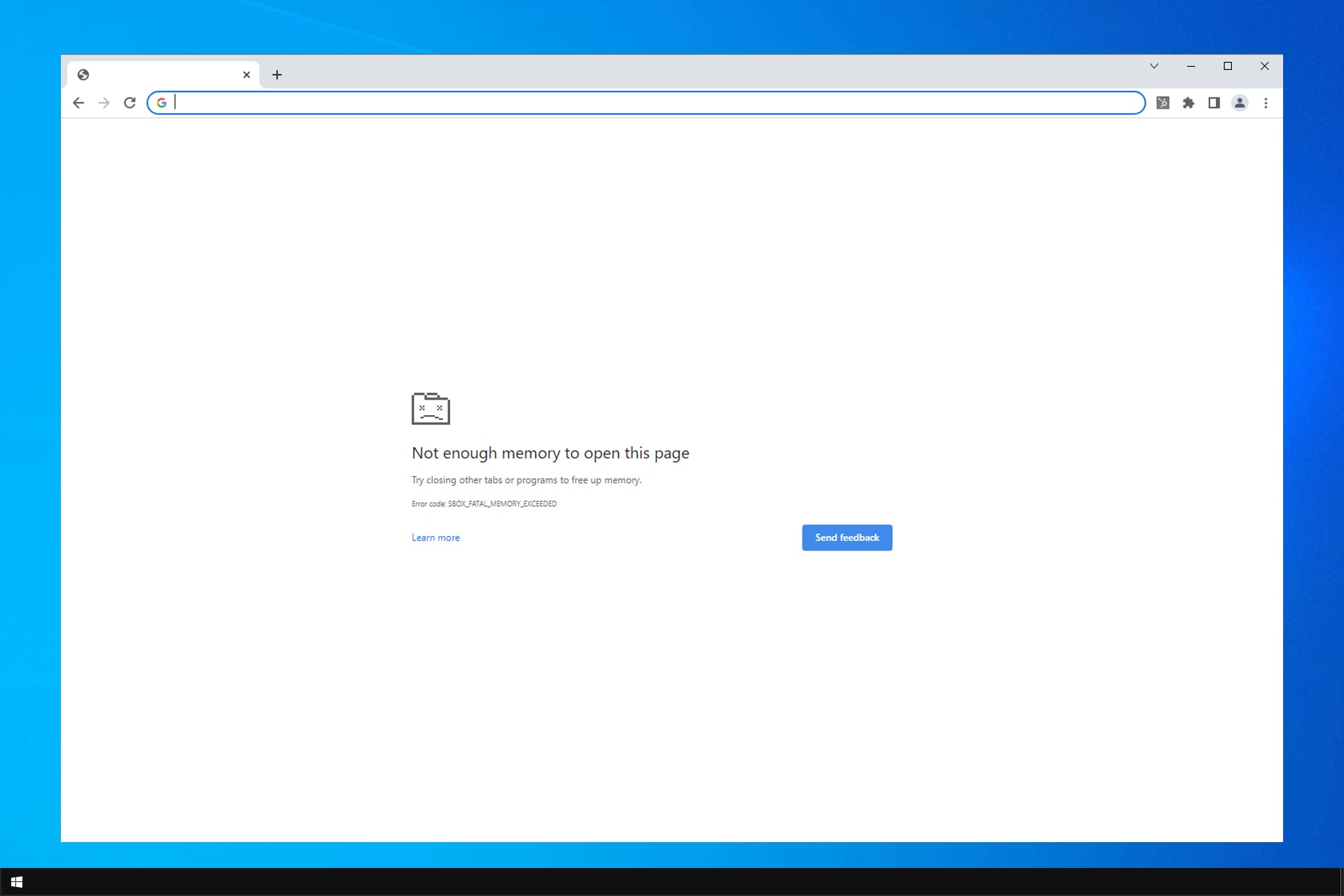Toggle the side panel
Viewport: 1344px width, 896px height.
[1214, 103]
